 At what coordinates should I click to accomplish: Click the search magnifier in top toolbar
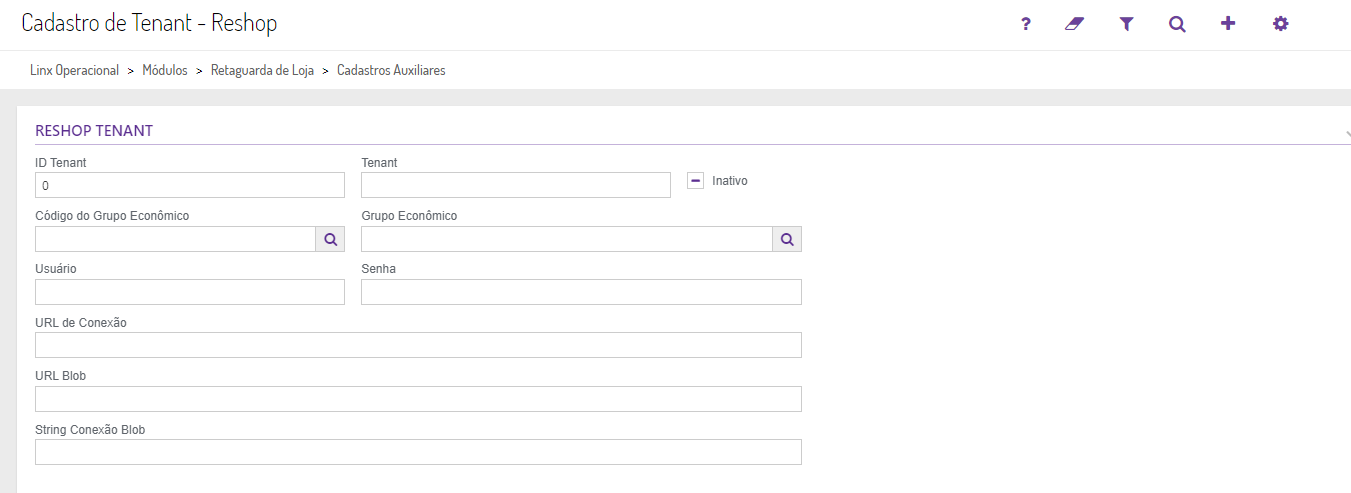1177,24
